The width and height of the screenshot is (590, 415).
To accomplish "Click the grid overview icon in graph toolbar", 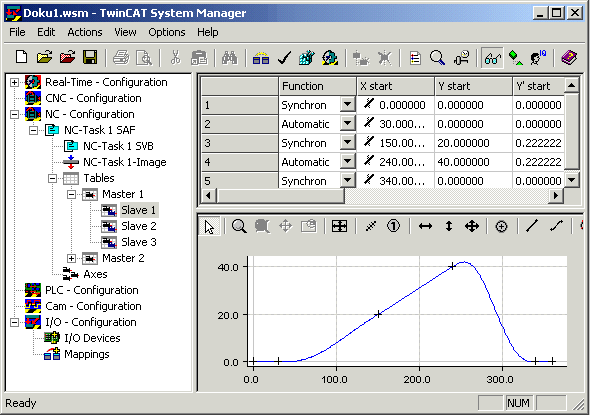I will click(x=339, y=226).
